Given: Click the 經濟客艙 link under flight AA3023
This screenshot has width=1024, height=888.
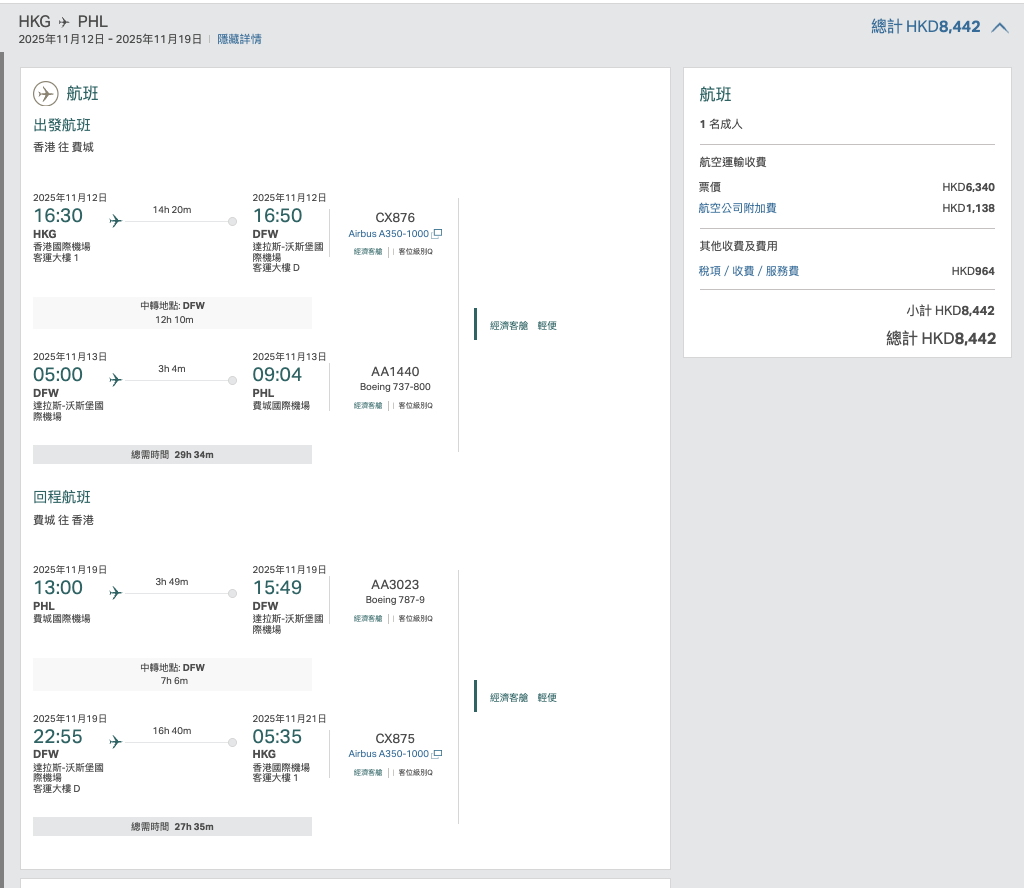Looking at the screenshot, I should [368, 618].
